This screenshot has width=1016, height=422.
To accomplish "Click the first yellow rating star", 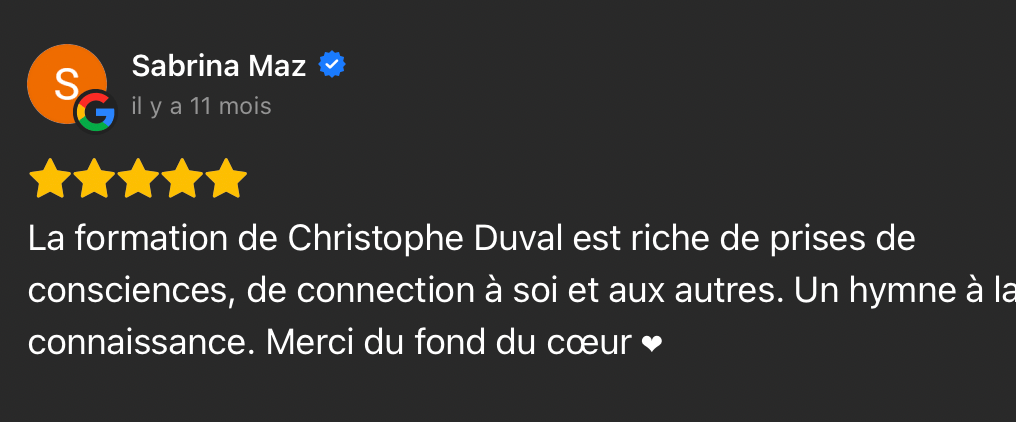I will 48,179.
